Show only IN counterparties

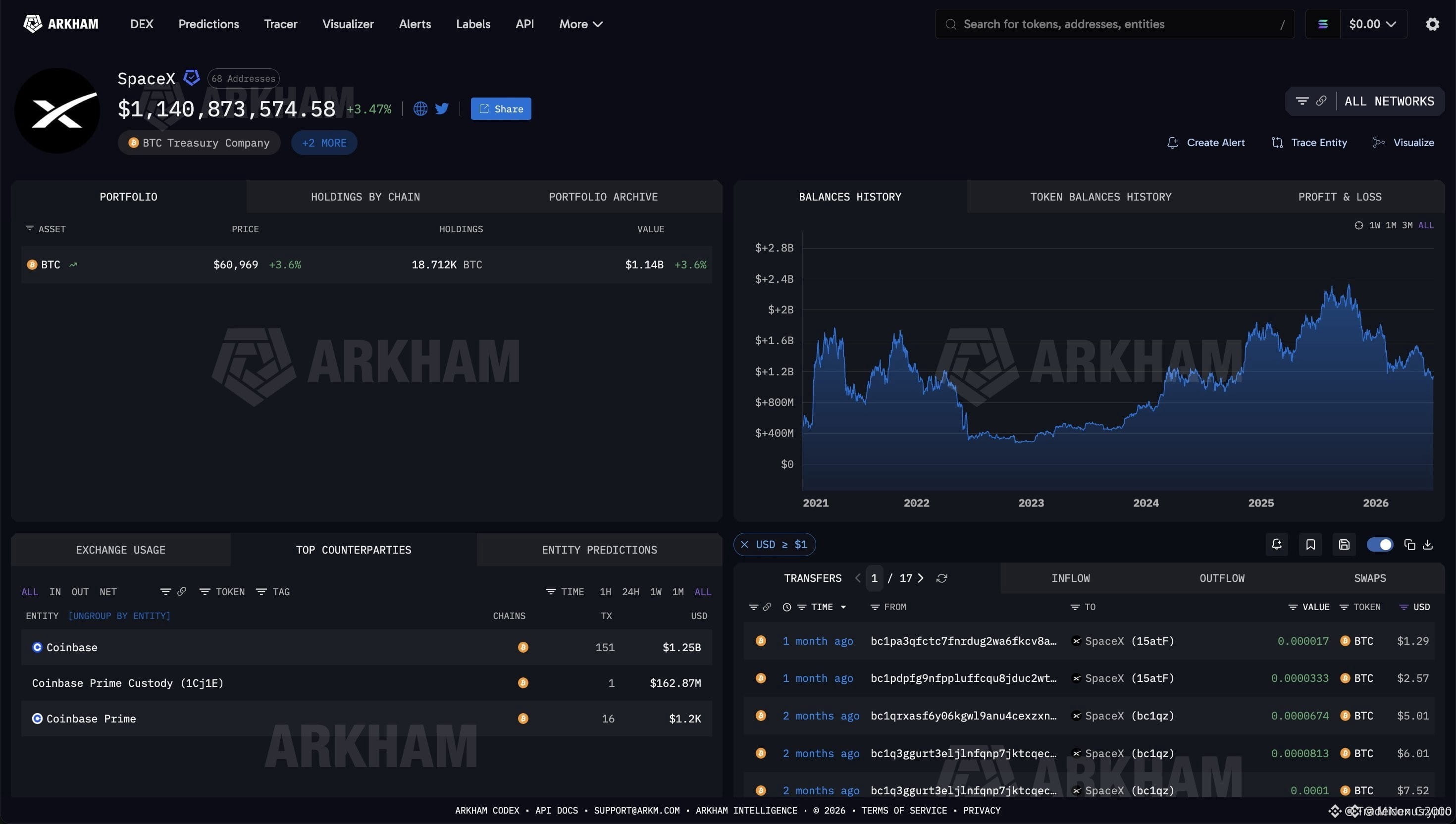click(55, 591)
